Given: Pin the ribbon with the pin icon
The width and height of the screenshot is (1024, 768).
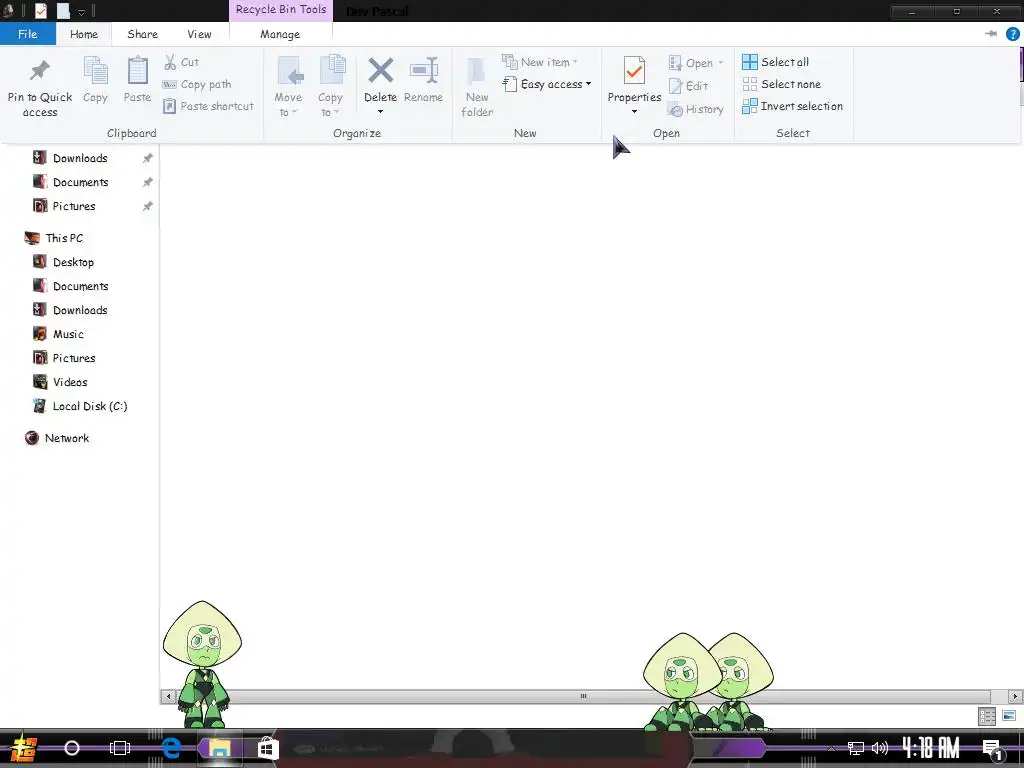Looking at the screenshot, I should pos(991,34).
